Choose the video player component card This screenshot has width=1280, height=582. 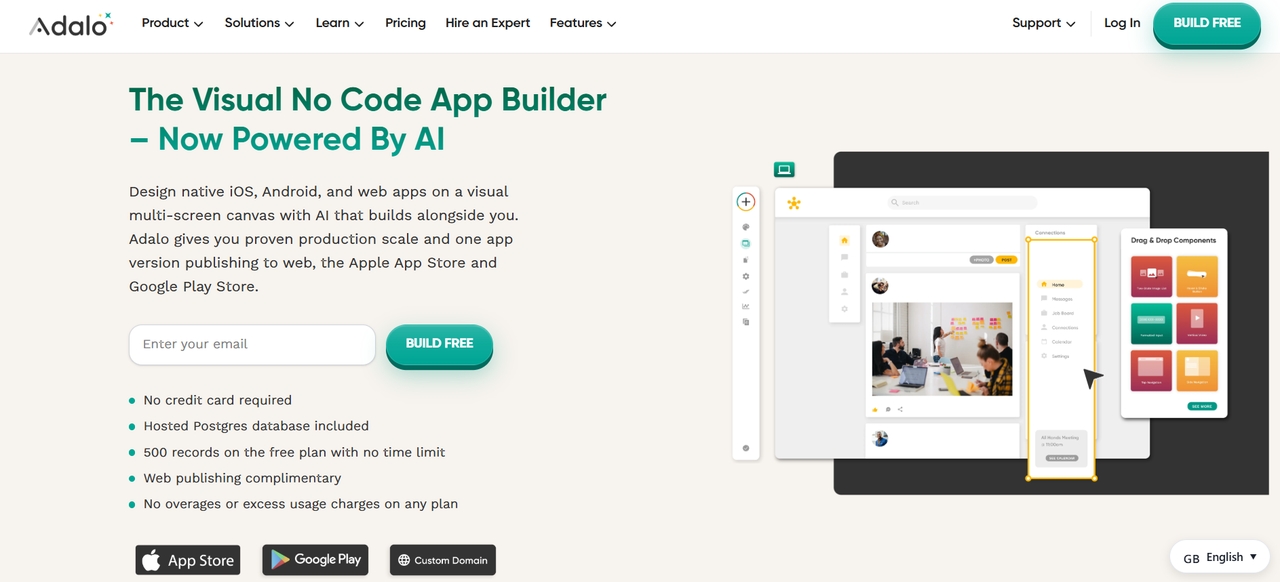coord(1197,322)
